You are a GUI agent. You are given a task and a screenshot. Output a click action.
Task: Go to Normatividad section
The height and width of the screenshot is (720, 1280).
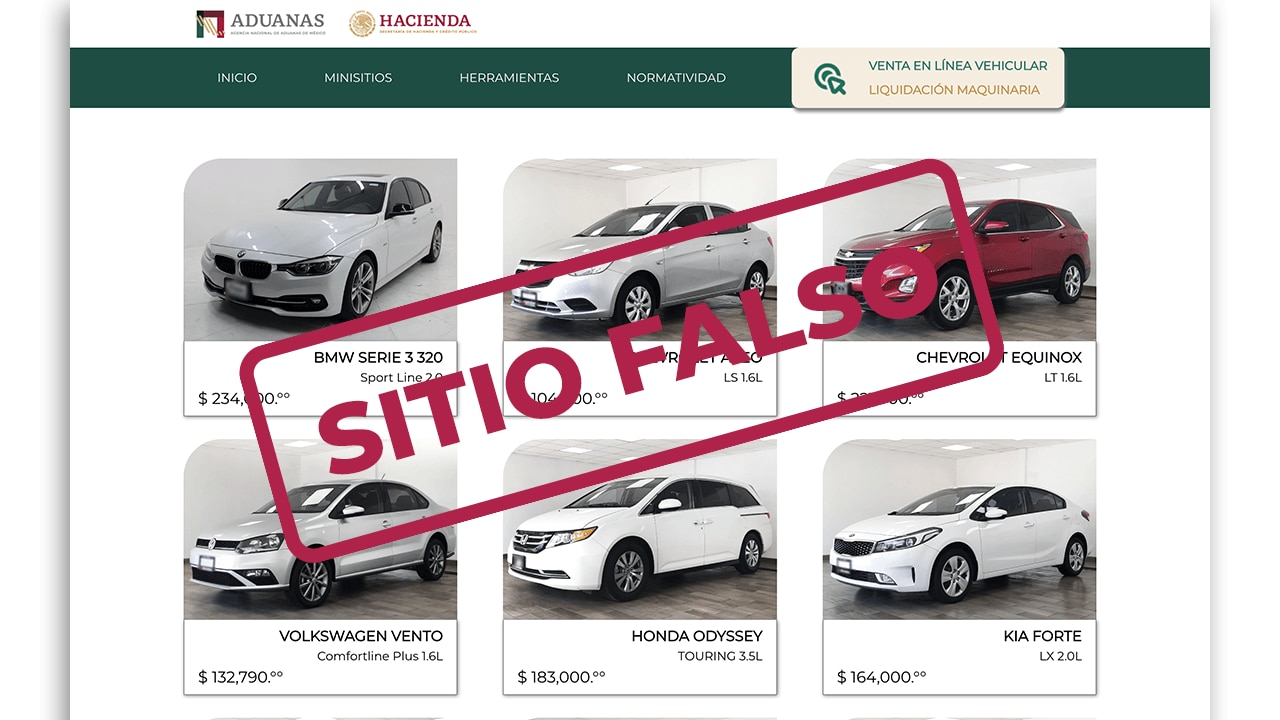[676, 78]
